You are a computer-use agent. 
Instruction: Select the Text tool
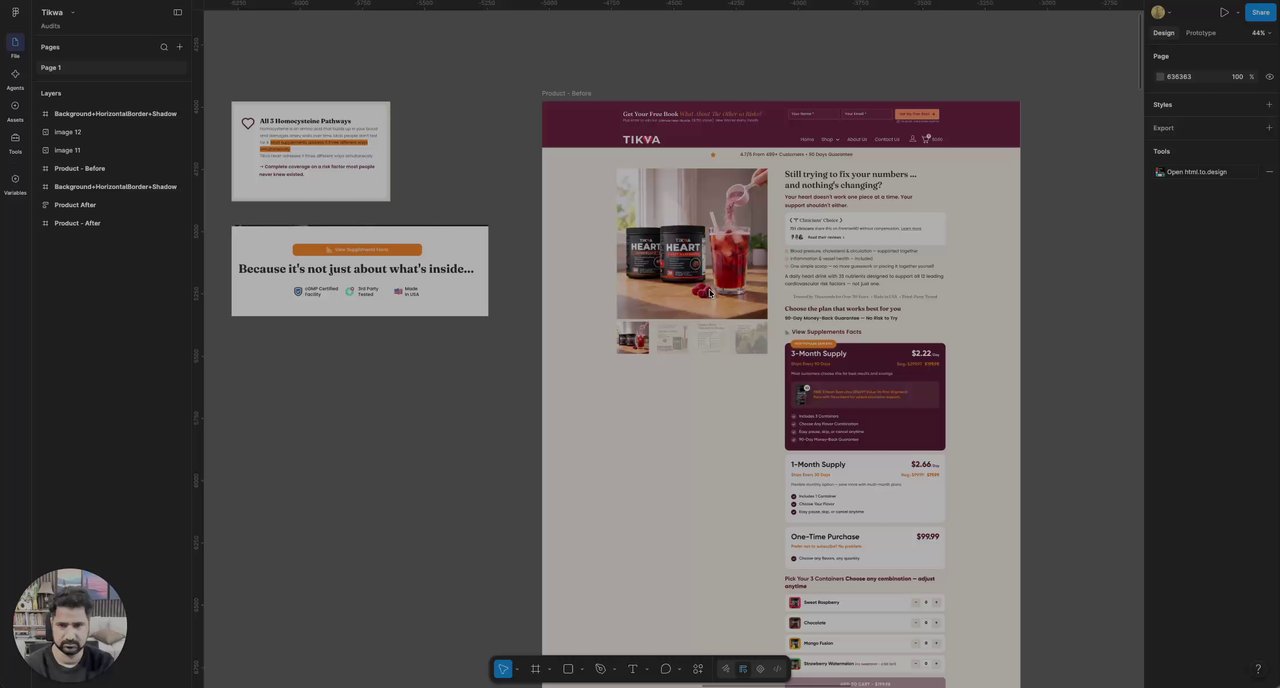pos(632,669)
